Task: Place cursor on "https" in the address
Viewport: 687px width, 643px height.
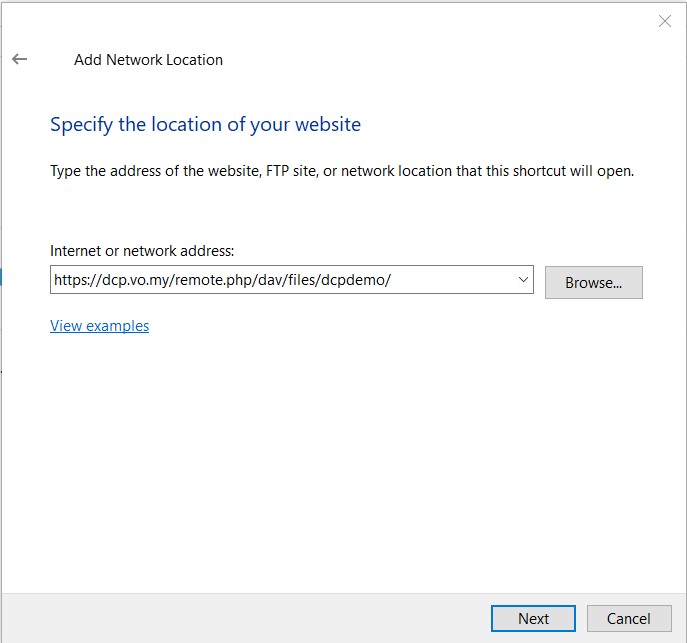Action: coord(70,280)
